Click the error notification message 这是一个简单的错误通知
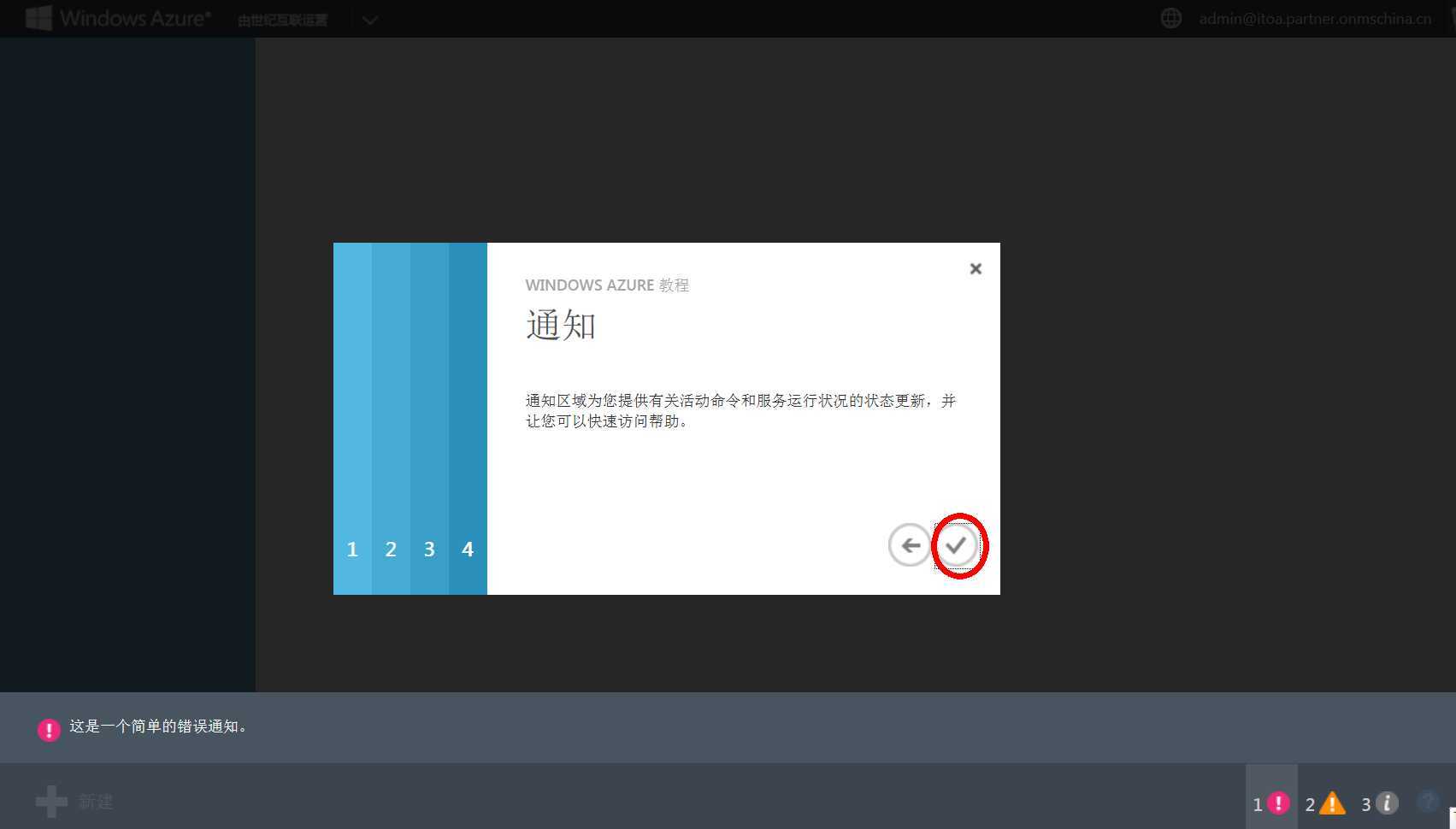Image resolution: width=1456 pixels, height=829 pixels. (x=159, y=726)
